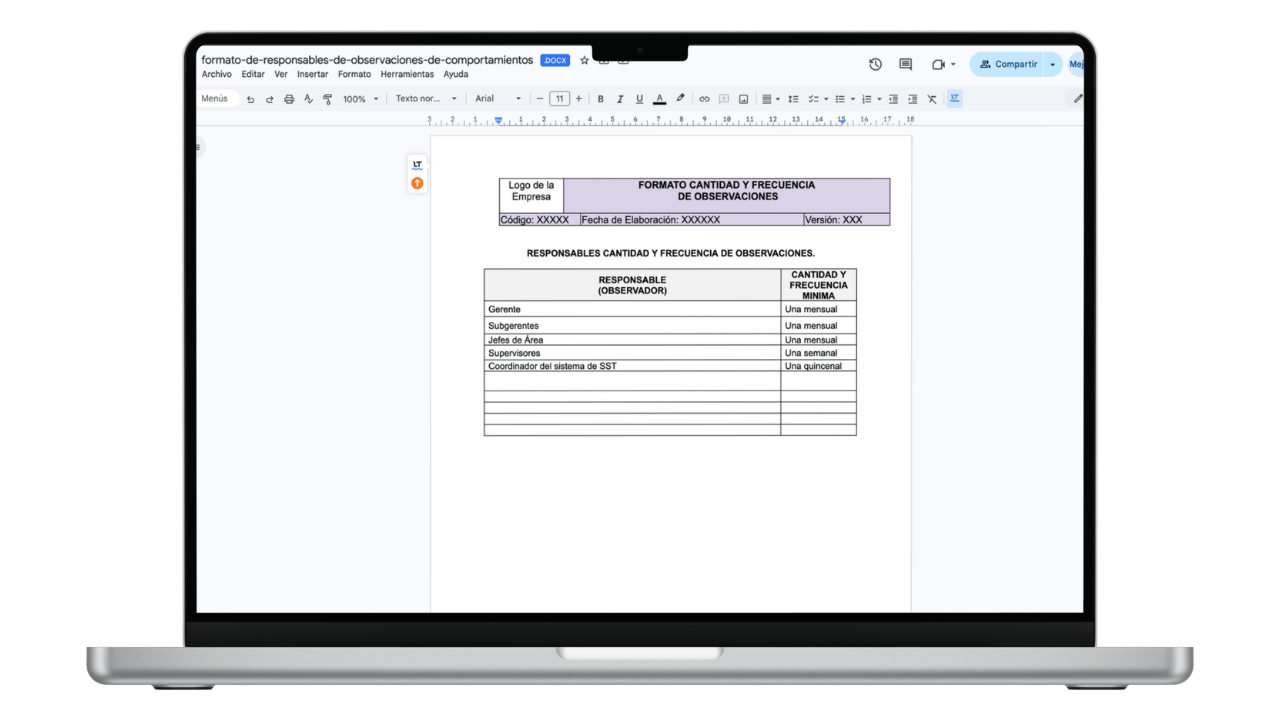
Task: Open spelling and grammar check
Action: pos(308,99)
